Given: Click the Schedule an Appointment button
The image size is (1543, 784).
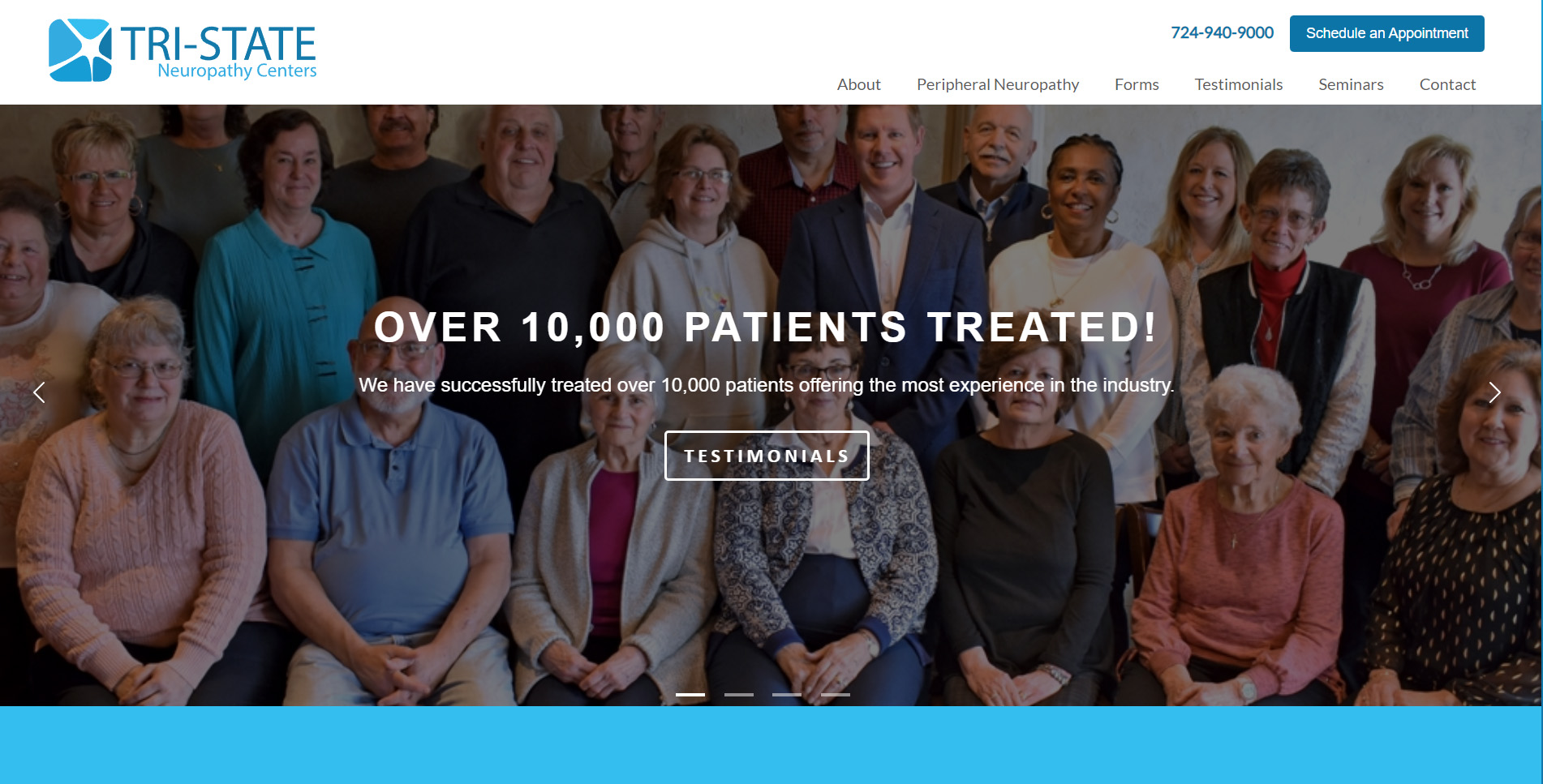Looking at the screenshot, I should point(1386,33).
